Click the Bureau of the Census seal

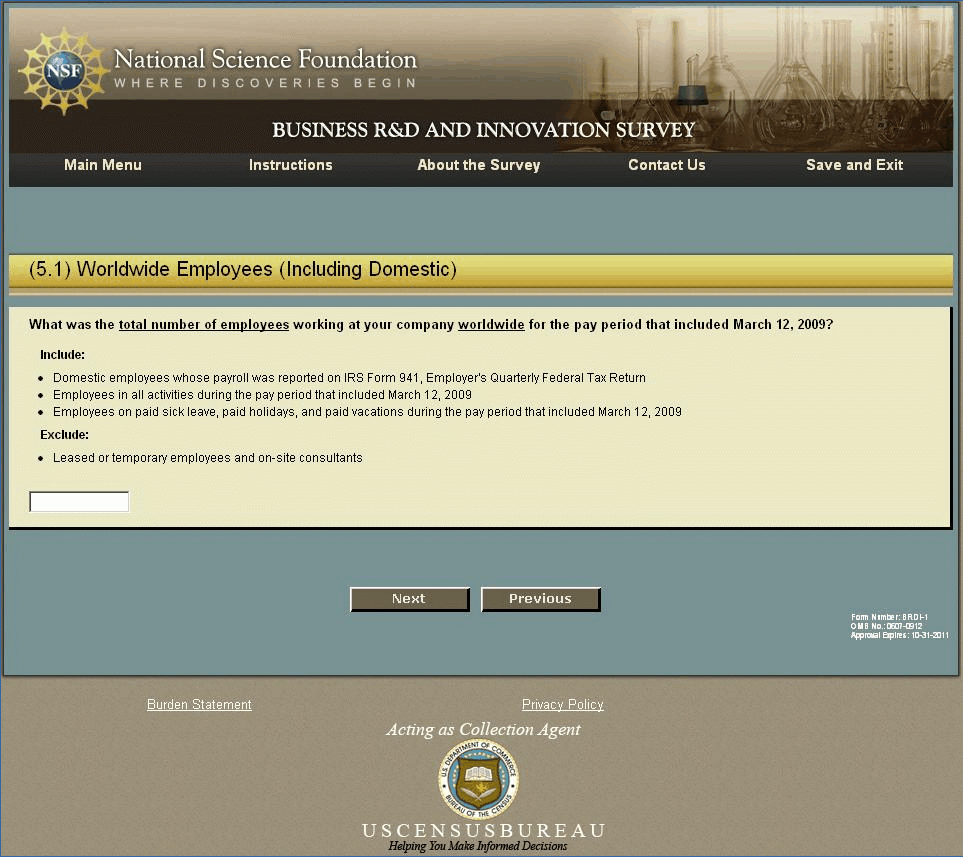478,778
